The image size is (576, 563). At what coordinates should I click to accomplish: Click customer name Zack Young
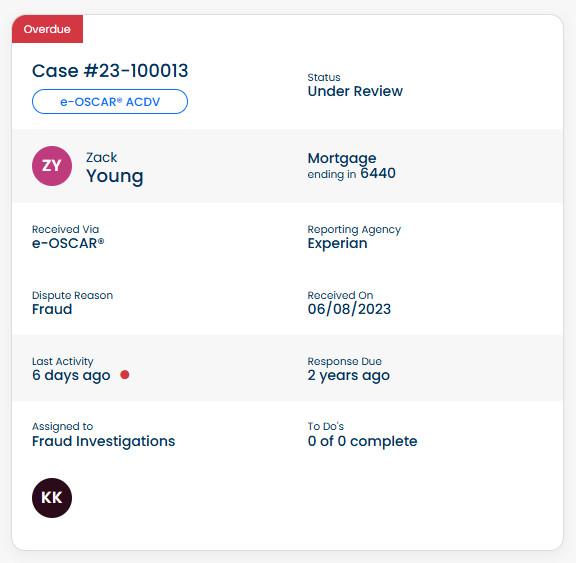114,167
